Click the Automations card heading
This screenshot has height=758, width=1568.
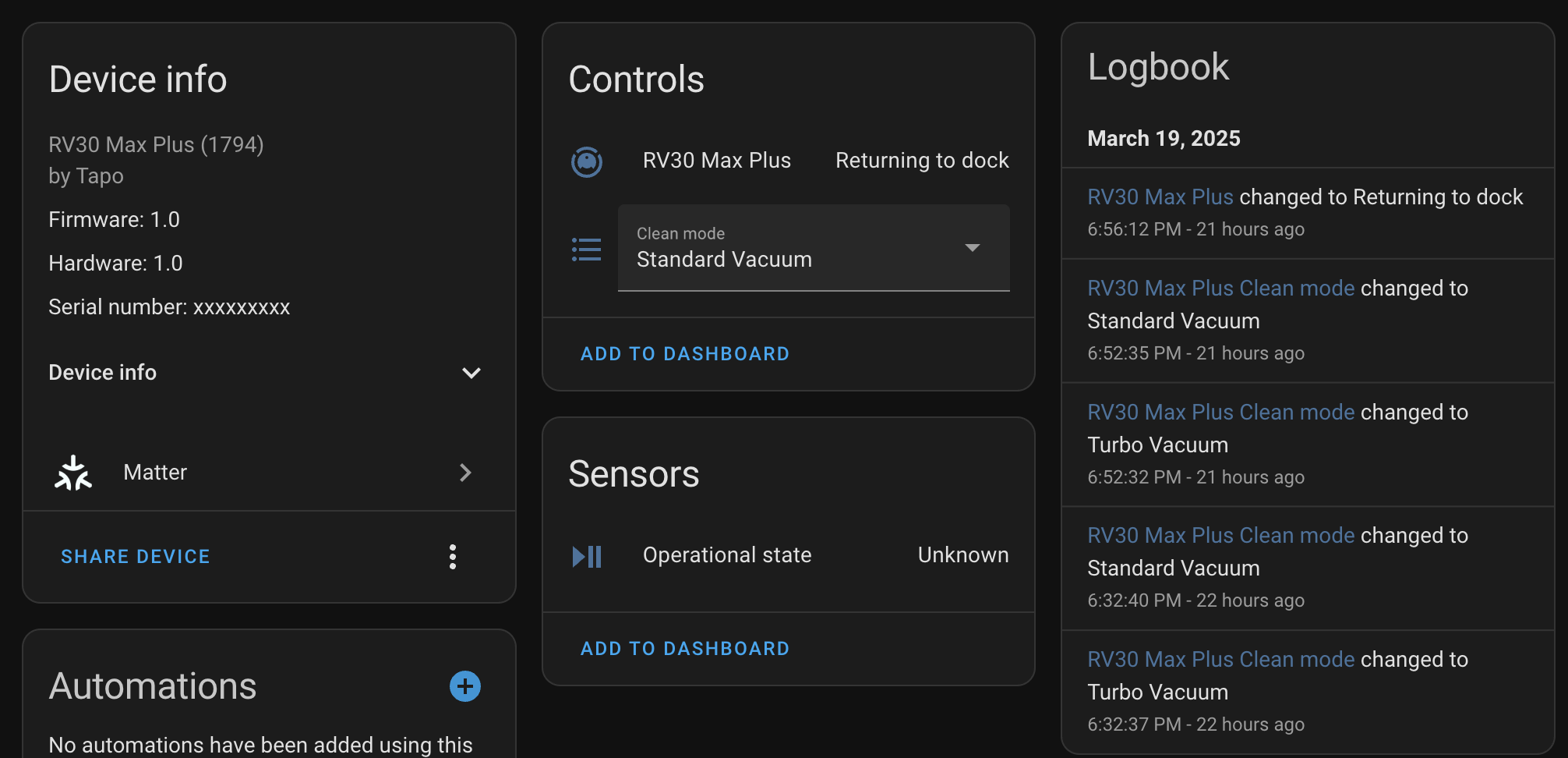pos(153,686)
